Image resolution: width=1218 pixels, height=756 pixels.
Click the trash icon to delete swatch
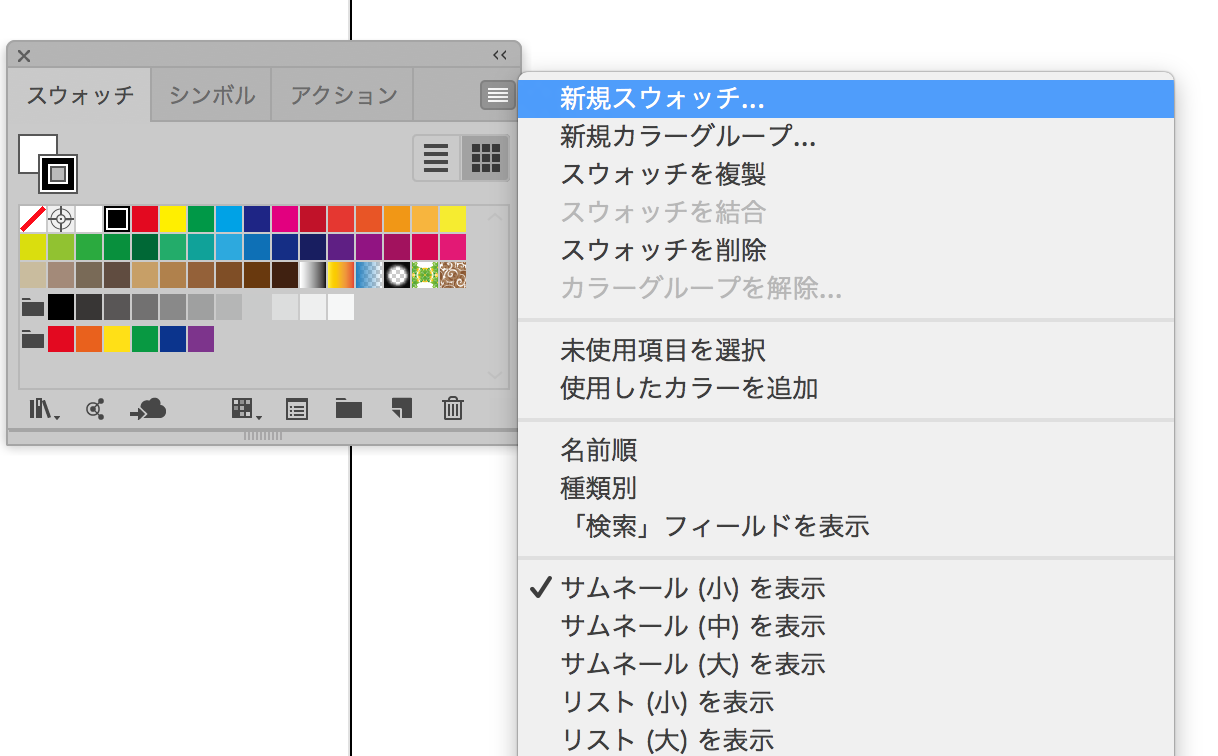point(453,408)
